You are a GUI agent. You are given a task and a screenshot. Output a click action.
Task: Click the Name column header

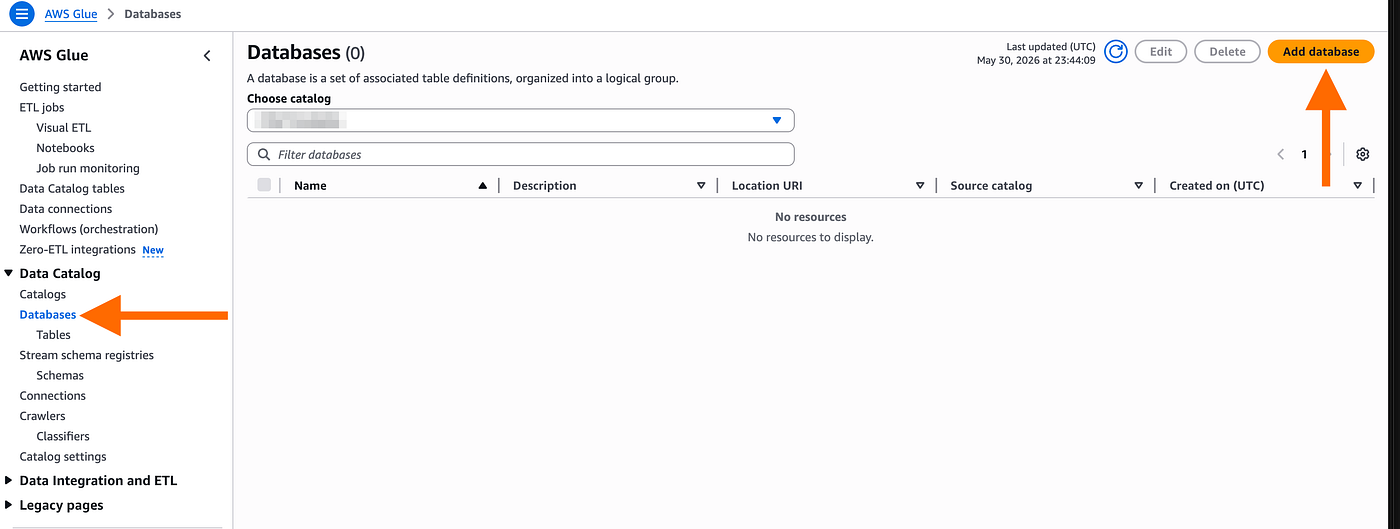[310, 186]
